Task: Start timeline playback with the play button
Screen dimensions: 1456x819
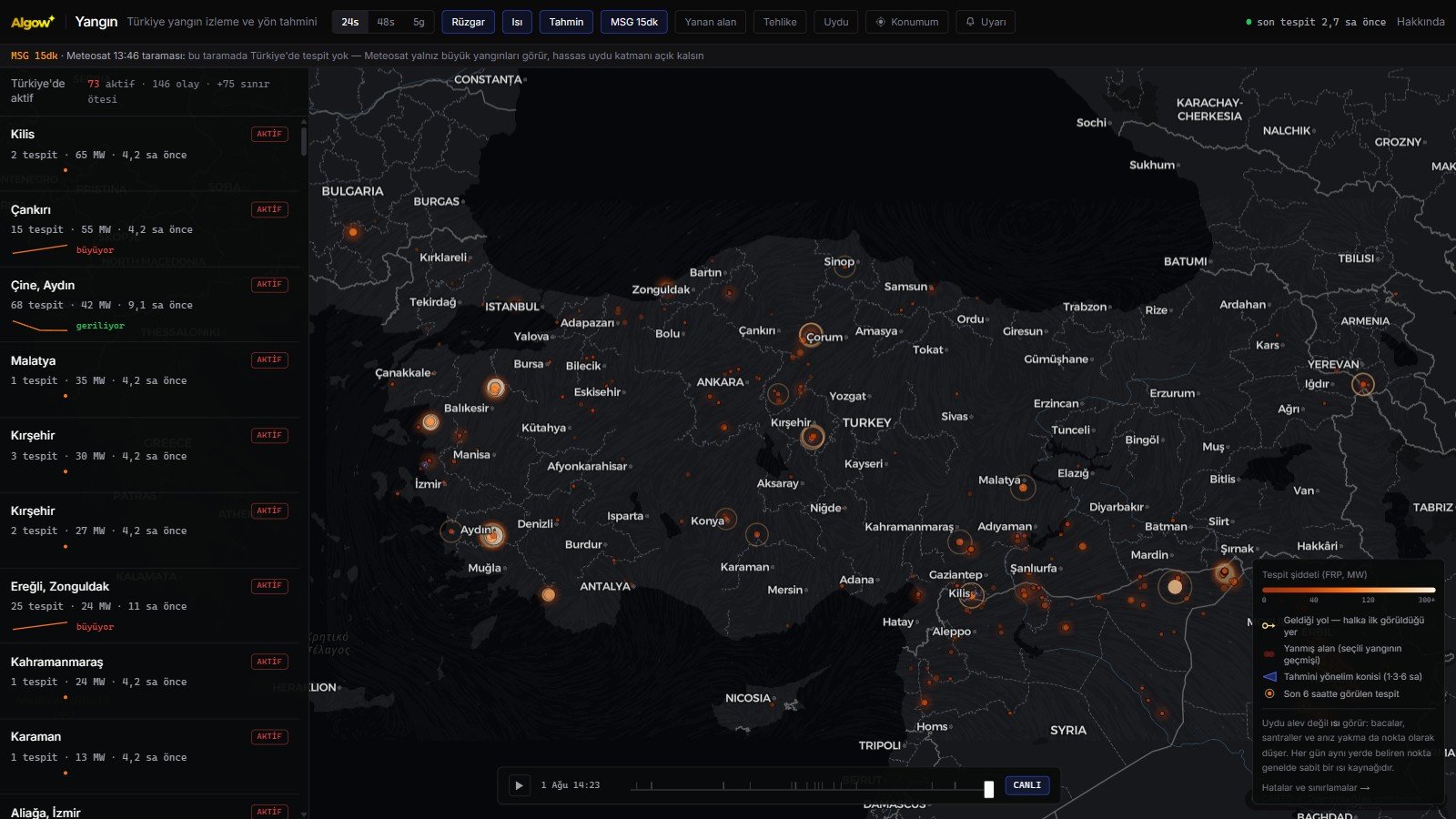Action: 519,785
